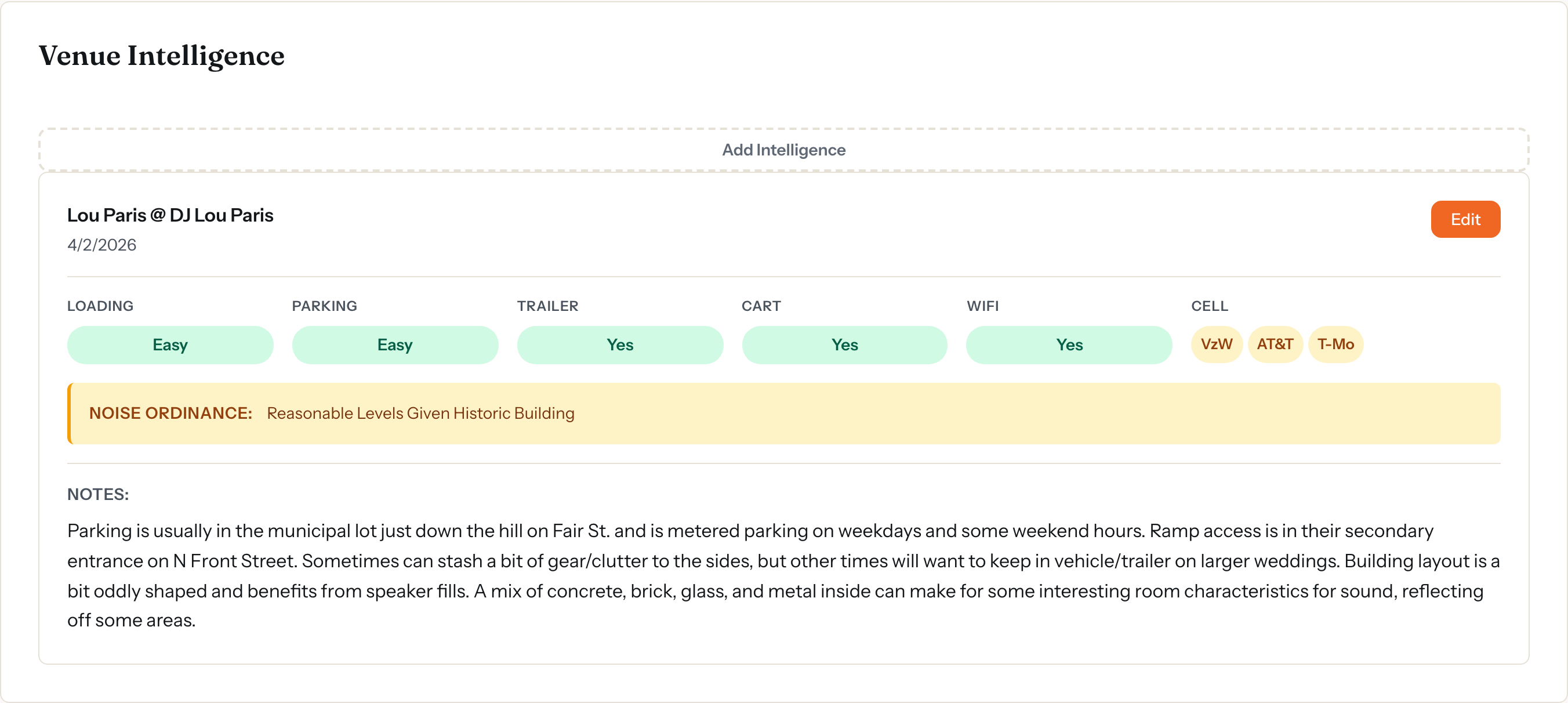Click the CELL column label

[x=1209, y=306]
